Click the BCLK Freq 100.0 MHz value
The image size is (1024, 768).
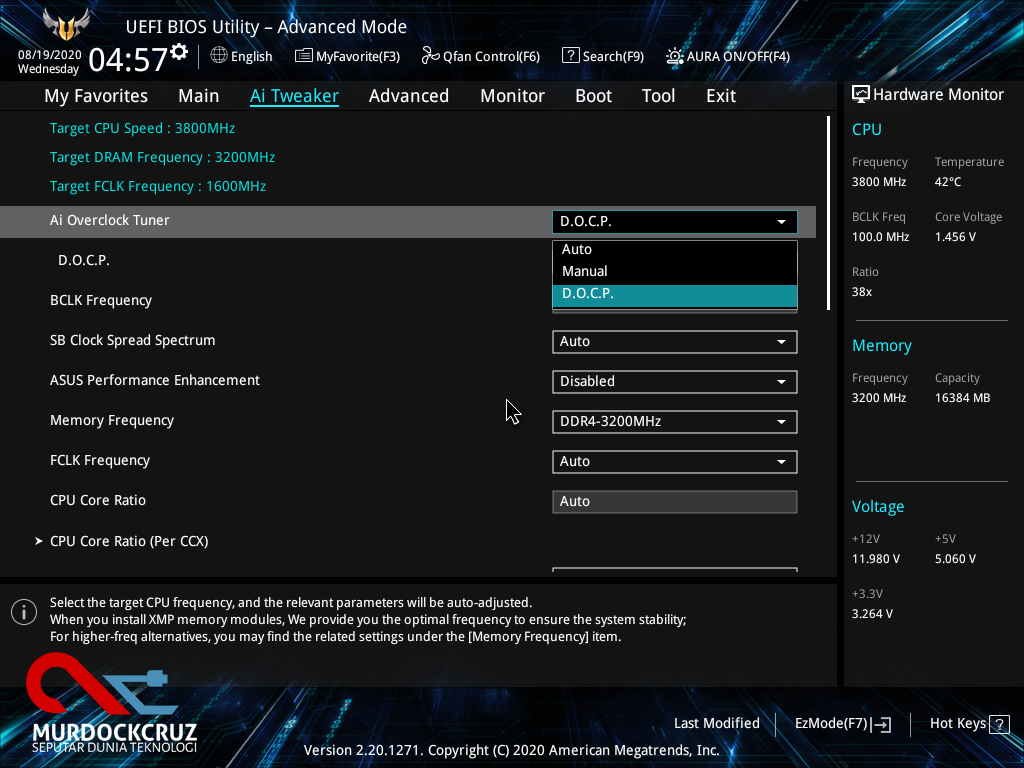coord(880,237)
